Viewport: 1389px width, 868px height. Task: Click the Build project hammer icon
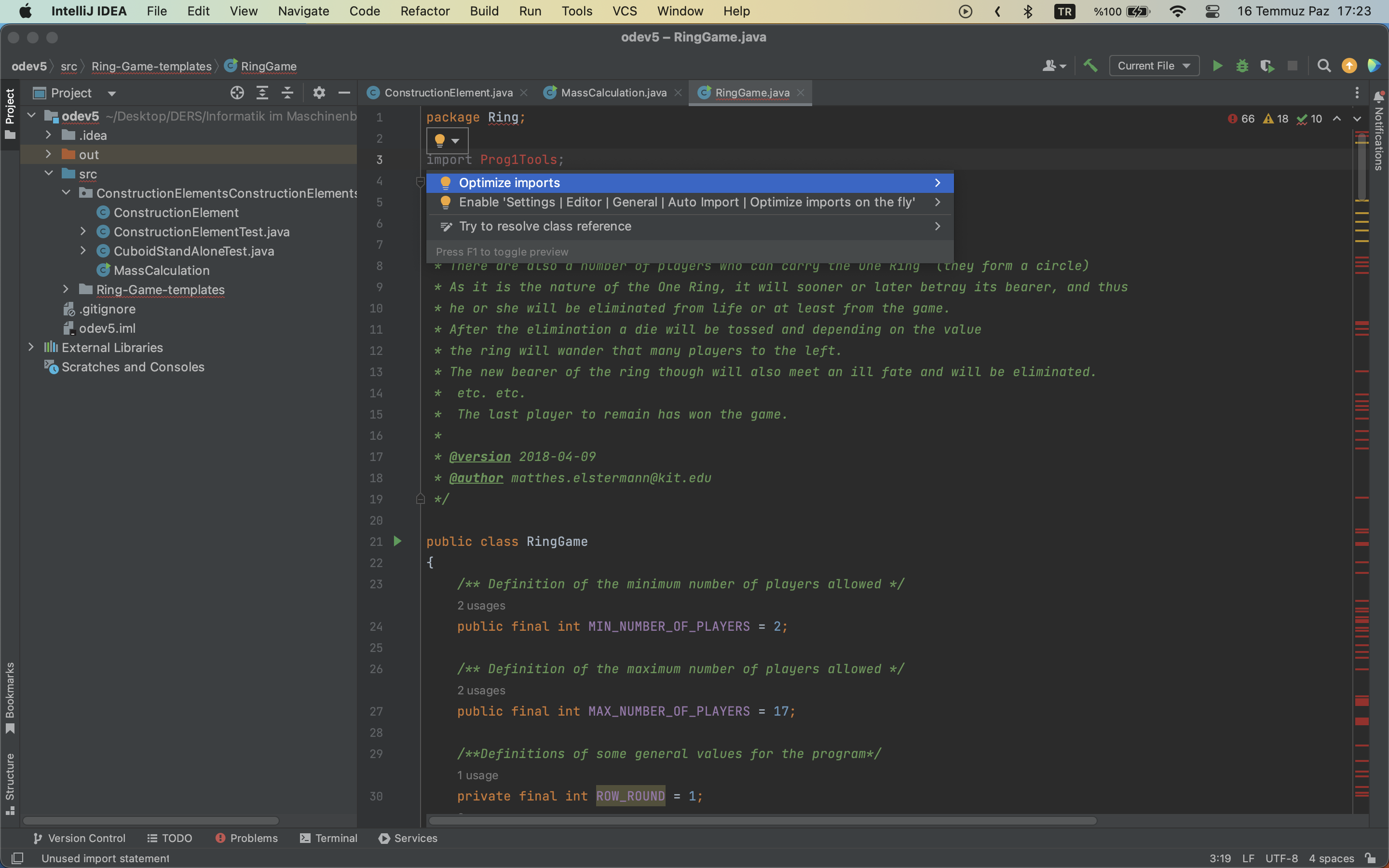1090,66
